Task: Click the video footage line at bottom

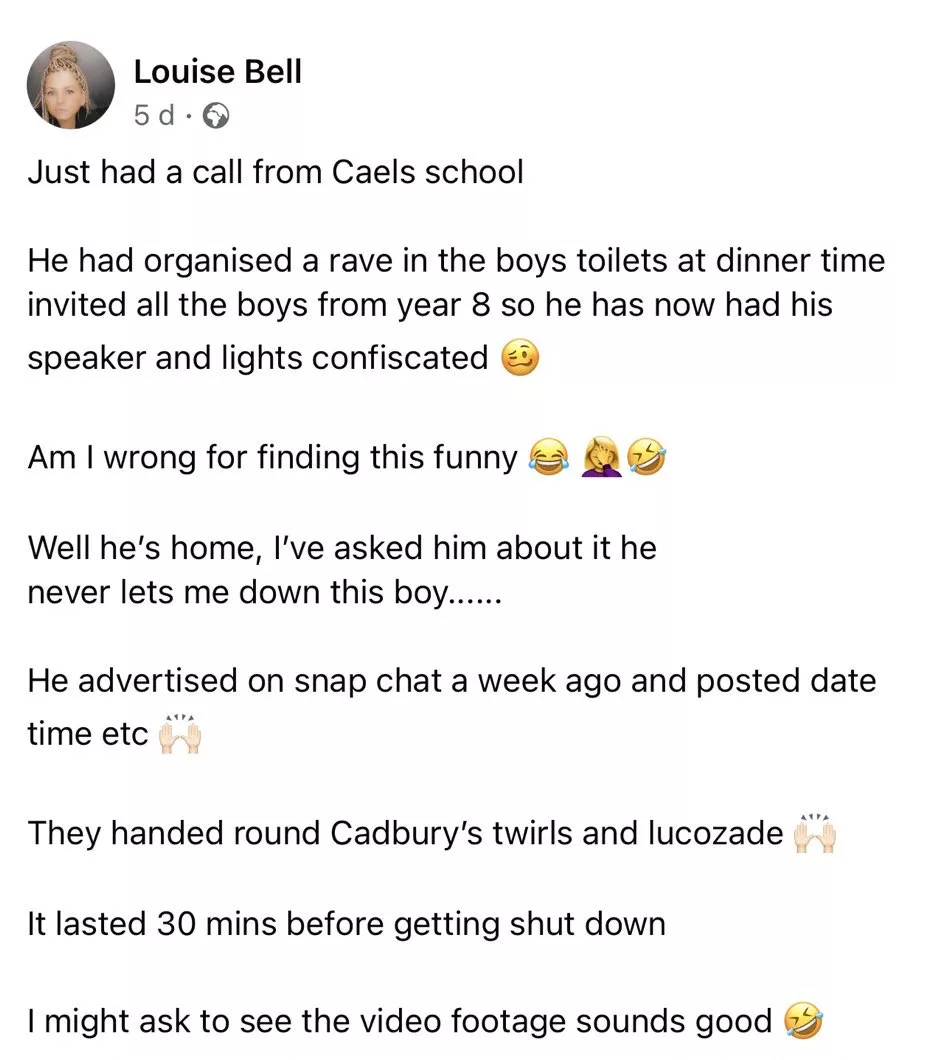Action: point(400,1021)
